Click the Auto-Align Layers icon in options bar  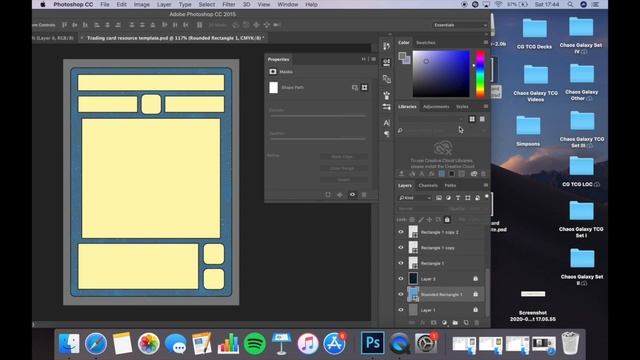click(x=200, y=25)
